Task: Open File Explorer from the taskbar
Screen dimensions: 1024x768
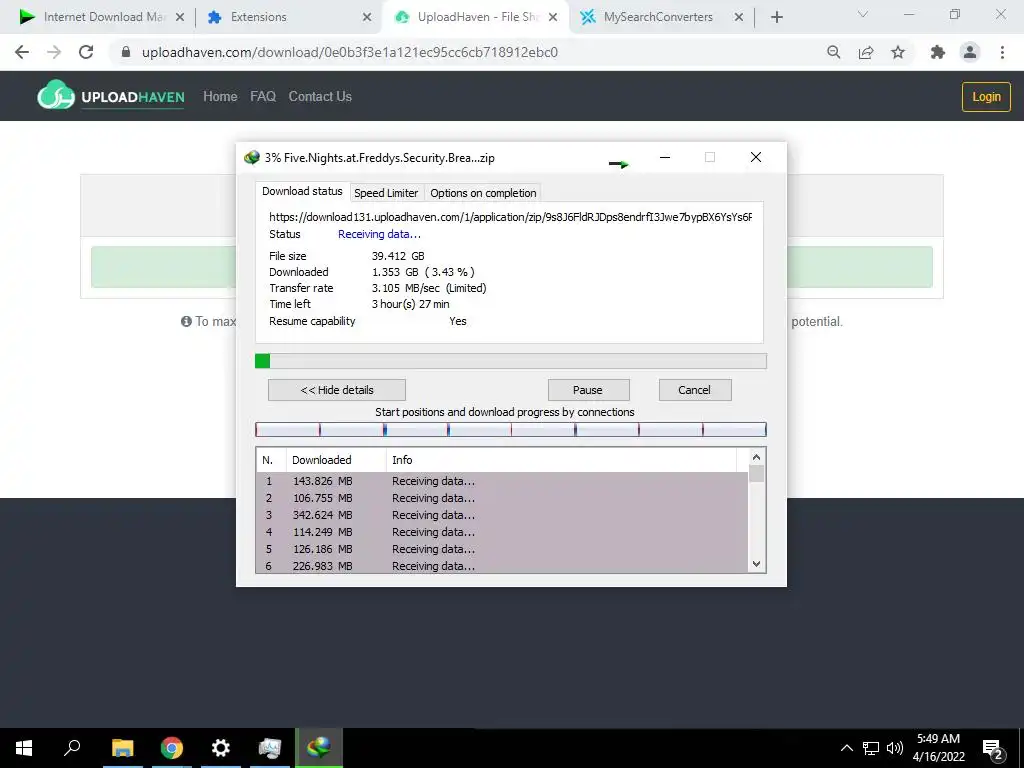Action: pyautogui.click(x=122, y=748)
